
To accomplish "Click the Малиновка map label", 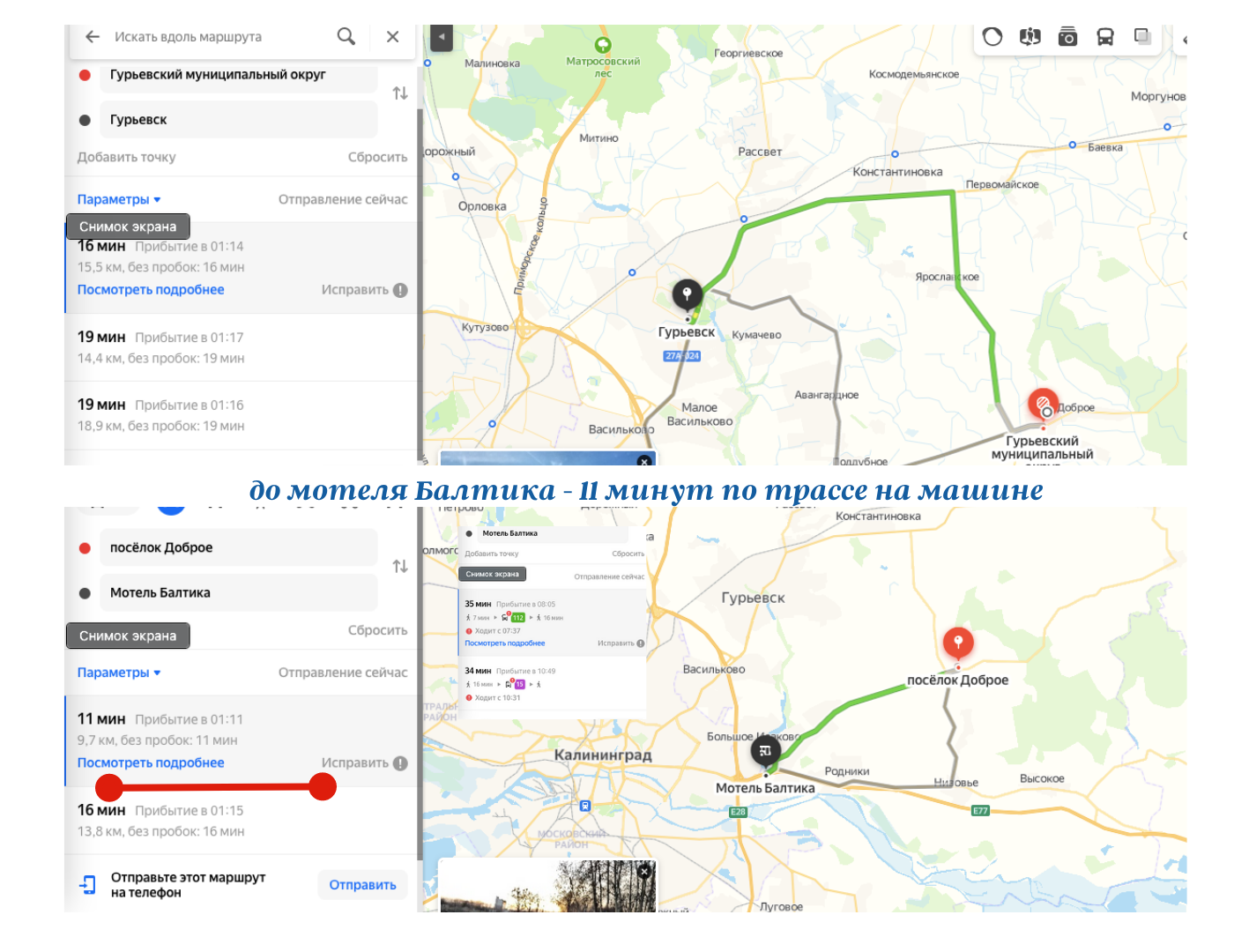I will [x=492, y=63].
